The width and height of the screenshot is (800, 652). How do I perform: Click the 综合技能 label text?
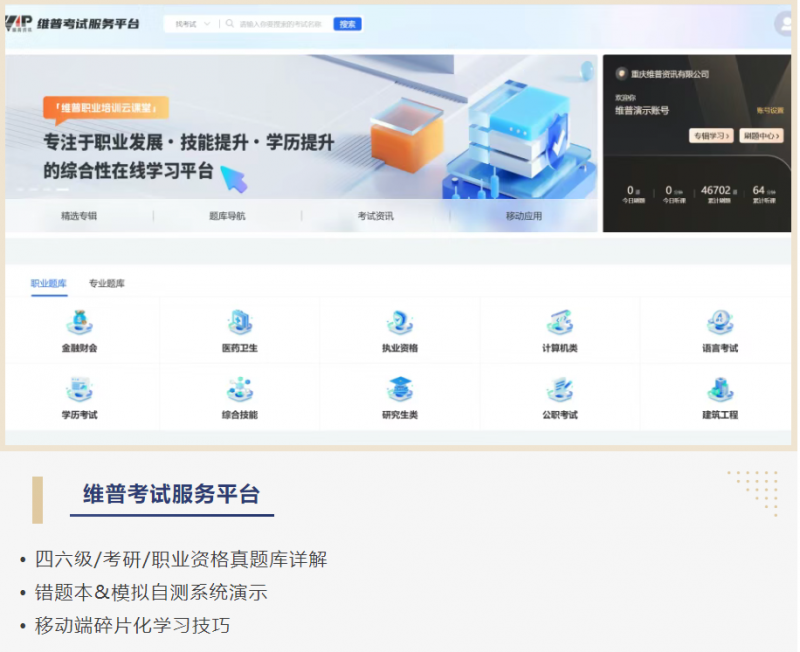click(239, 415)
